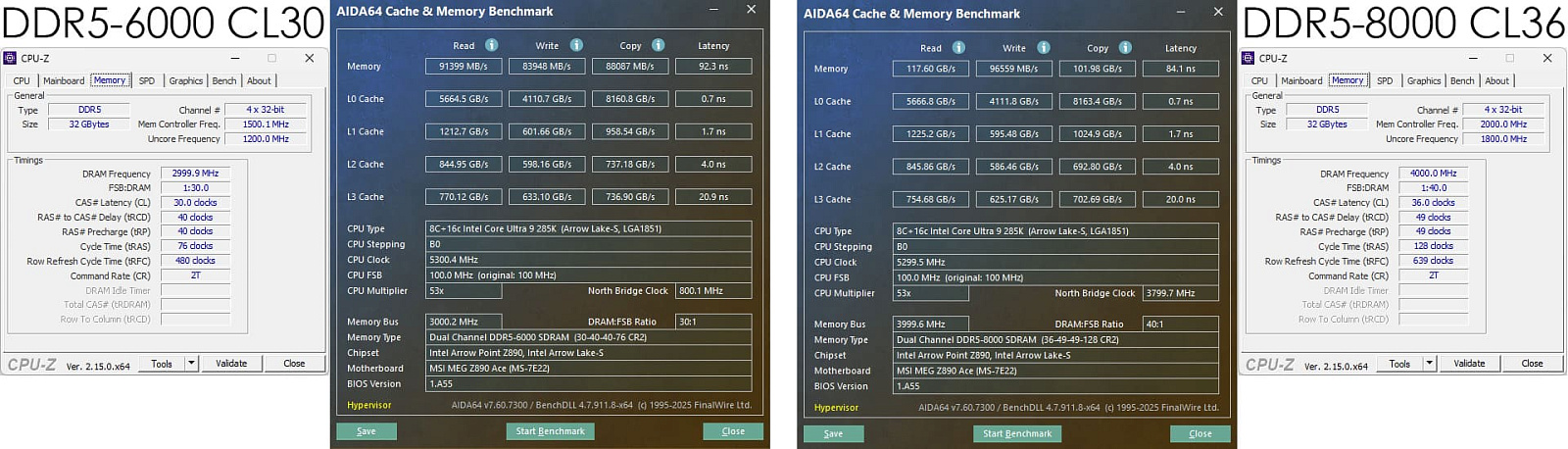Screen dimensions: 1568x449
Task: Open Tools dropdown arrow in left CPU-Z window
Action: 191,364
